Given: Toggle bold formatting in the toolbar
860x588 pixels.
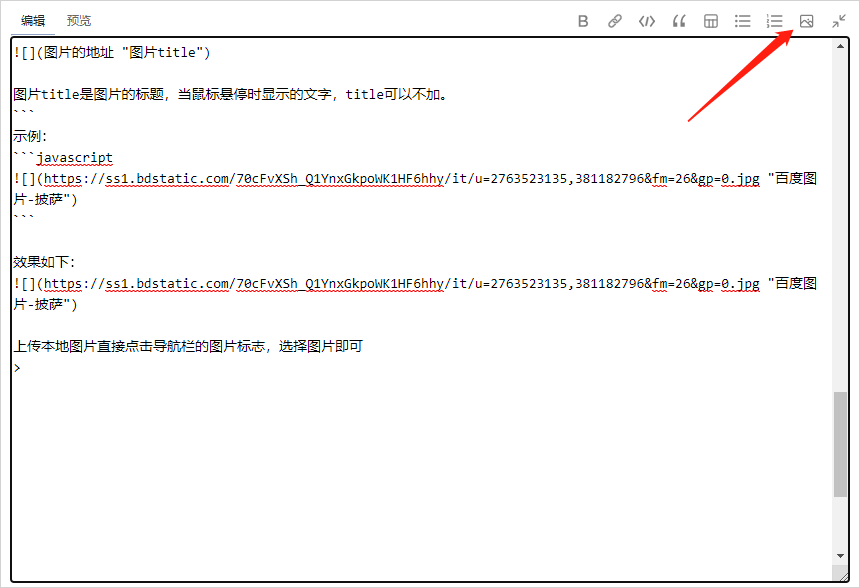Looking at the screenshot, I should (x=583, y=21).
